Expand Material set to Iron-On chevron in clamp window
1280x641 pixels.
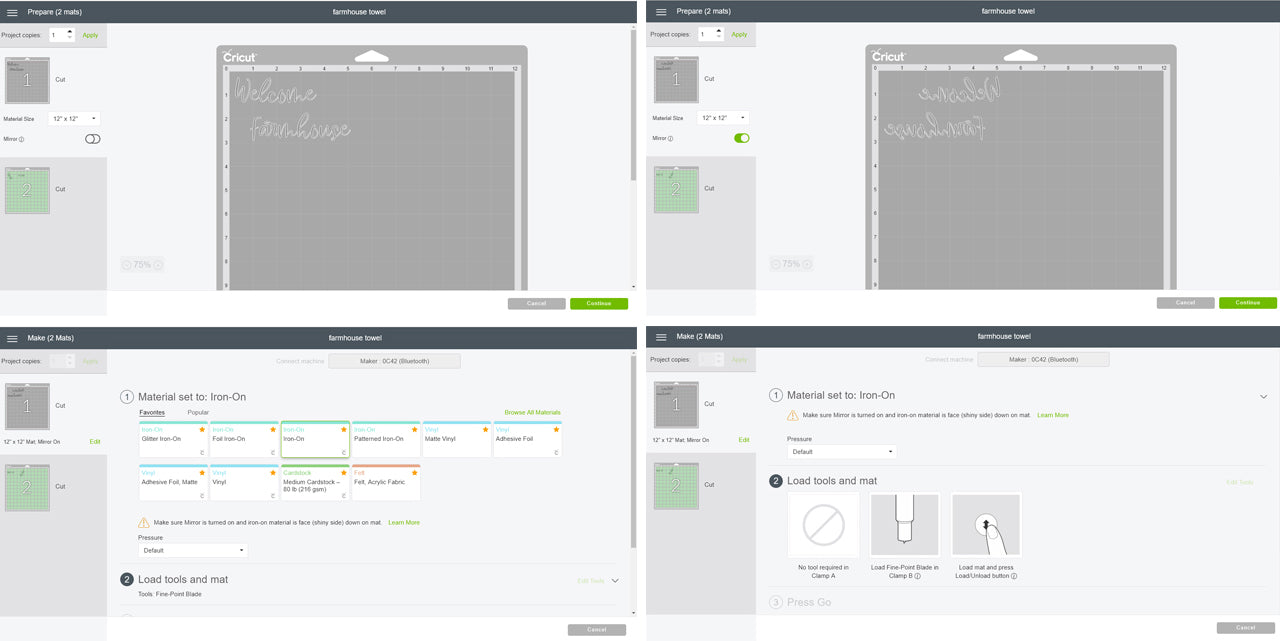(1264, 396)
